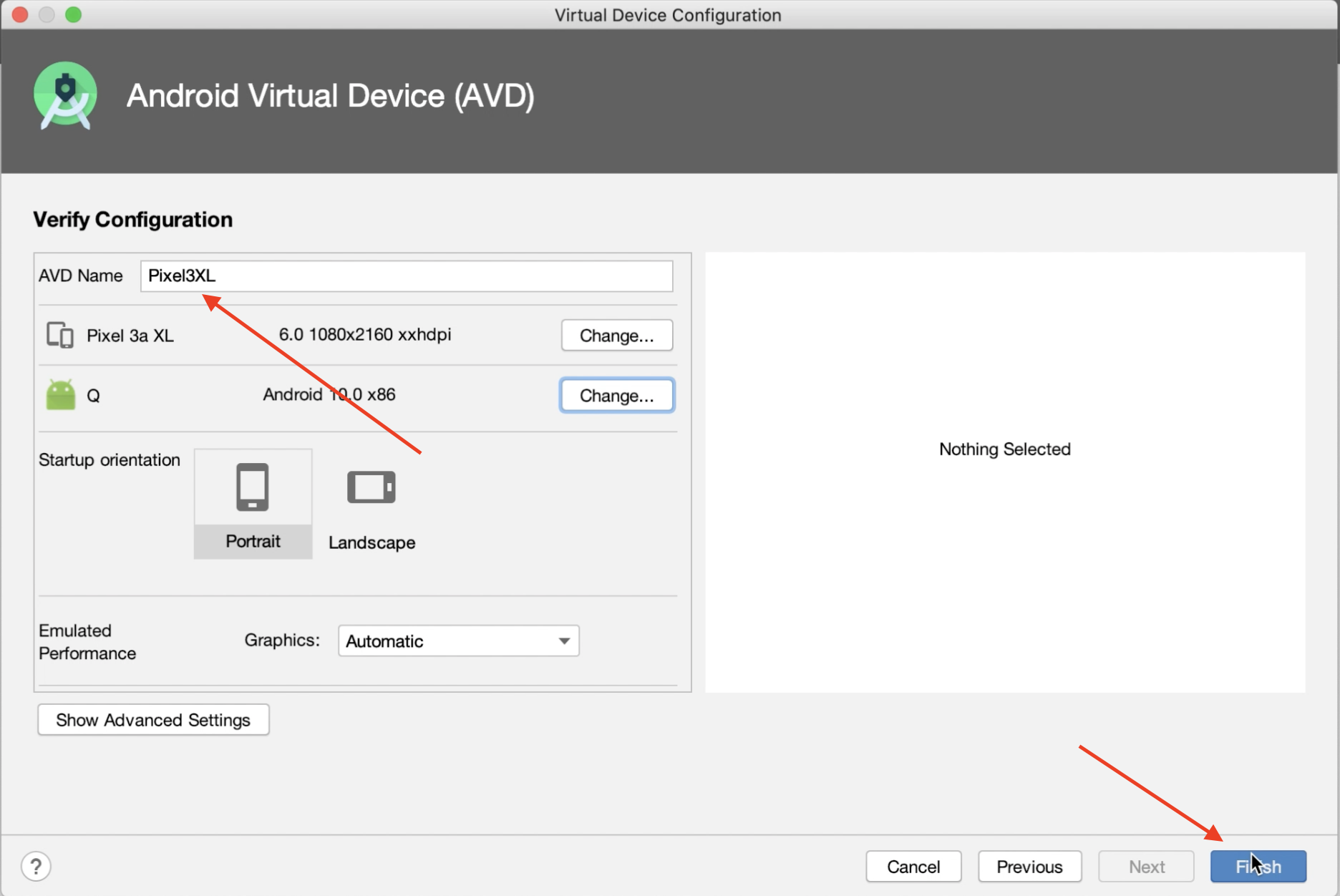Click the Pixel 3a XL device icon
1340x896 pixels.
(x=60, y=335)
